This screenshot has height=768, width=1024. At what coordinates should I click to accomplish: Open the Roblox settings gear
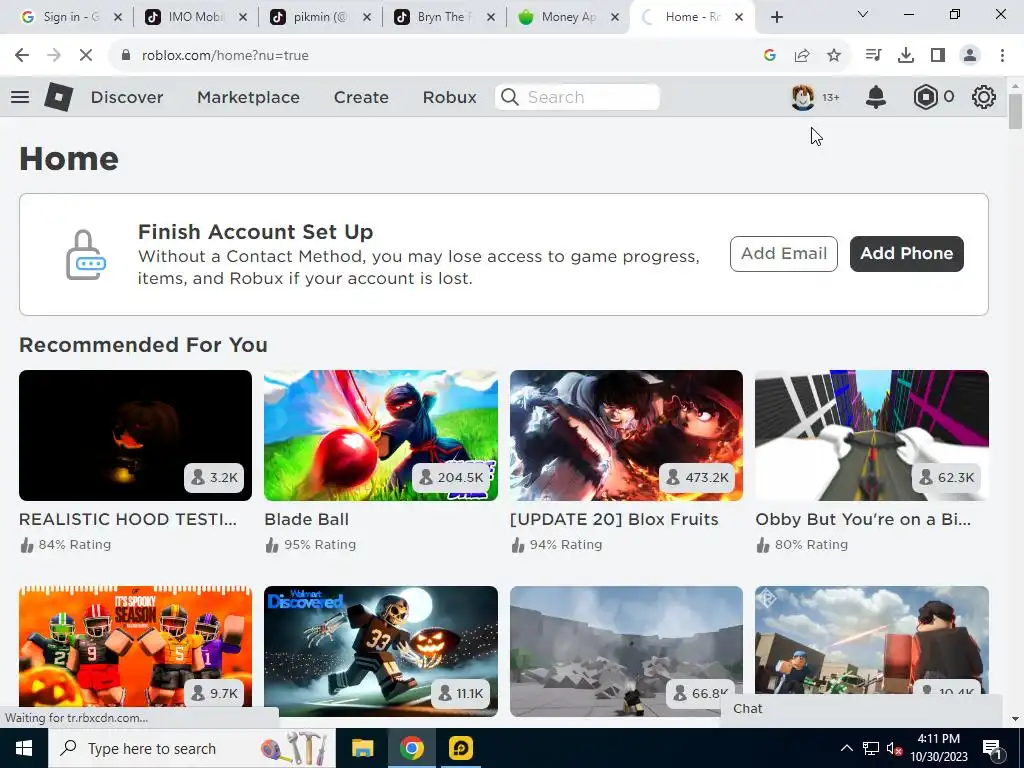pyautogui.click(x=984, y=97)
